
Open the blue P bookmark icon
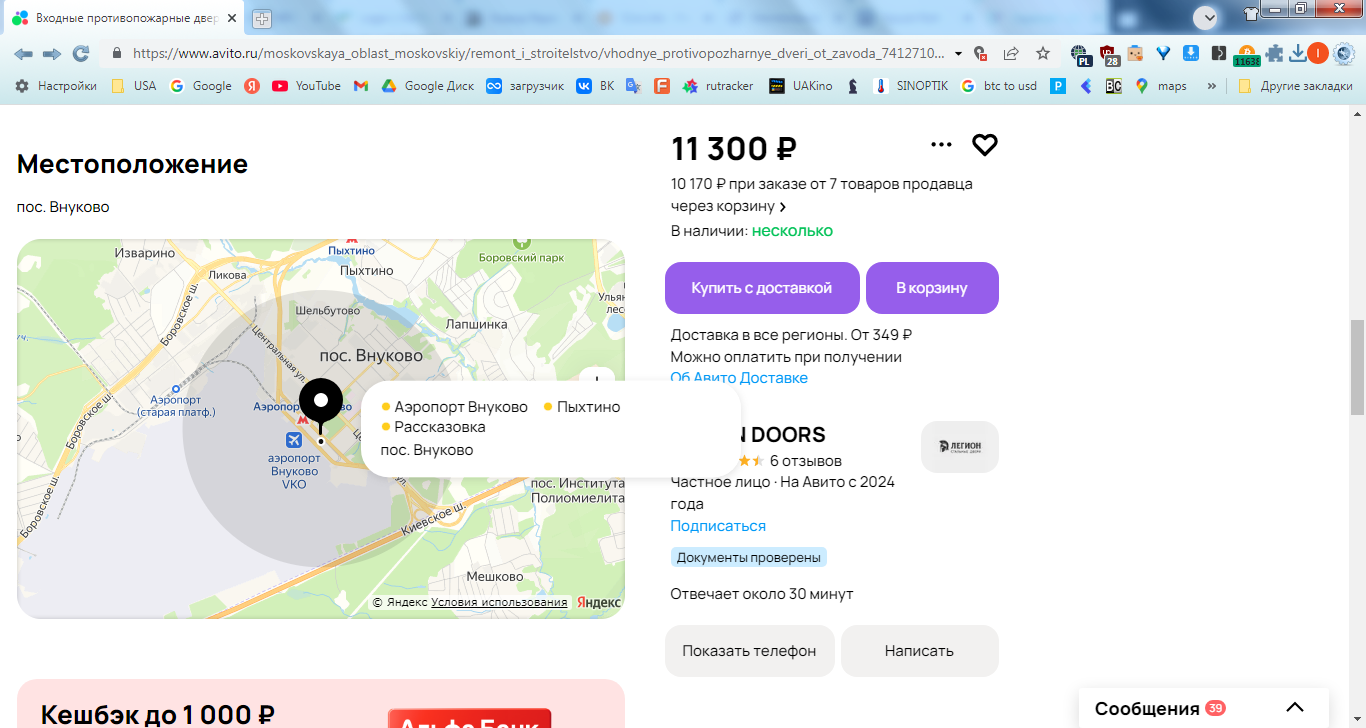(x=1058, y=86)
